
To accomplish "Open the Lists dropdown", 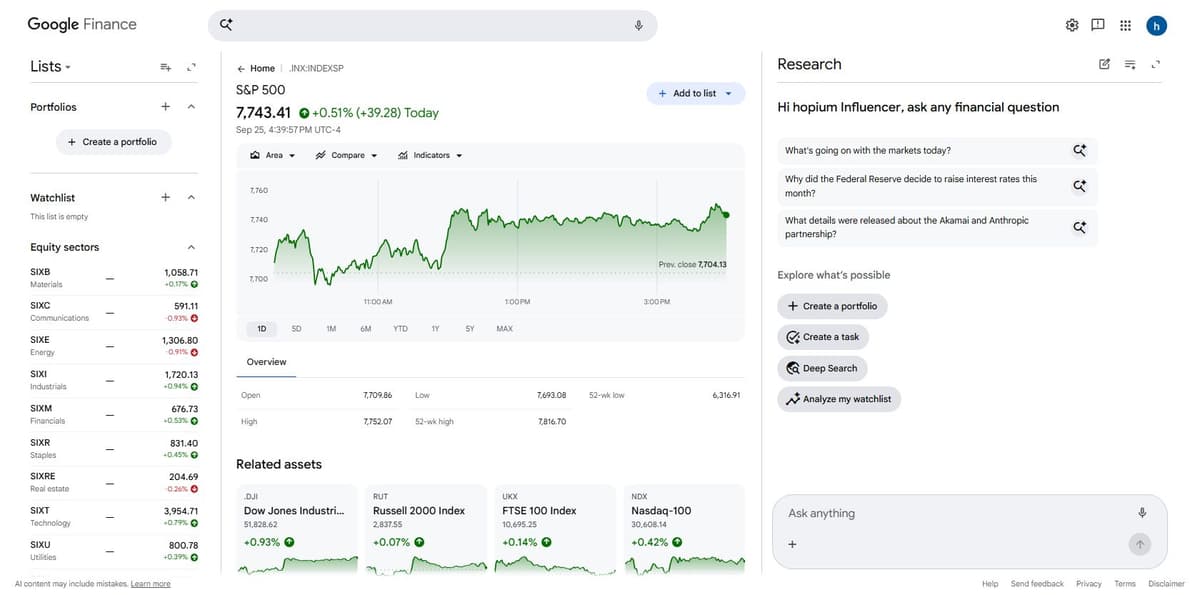I will [51, 66].
